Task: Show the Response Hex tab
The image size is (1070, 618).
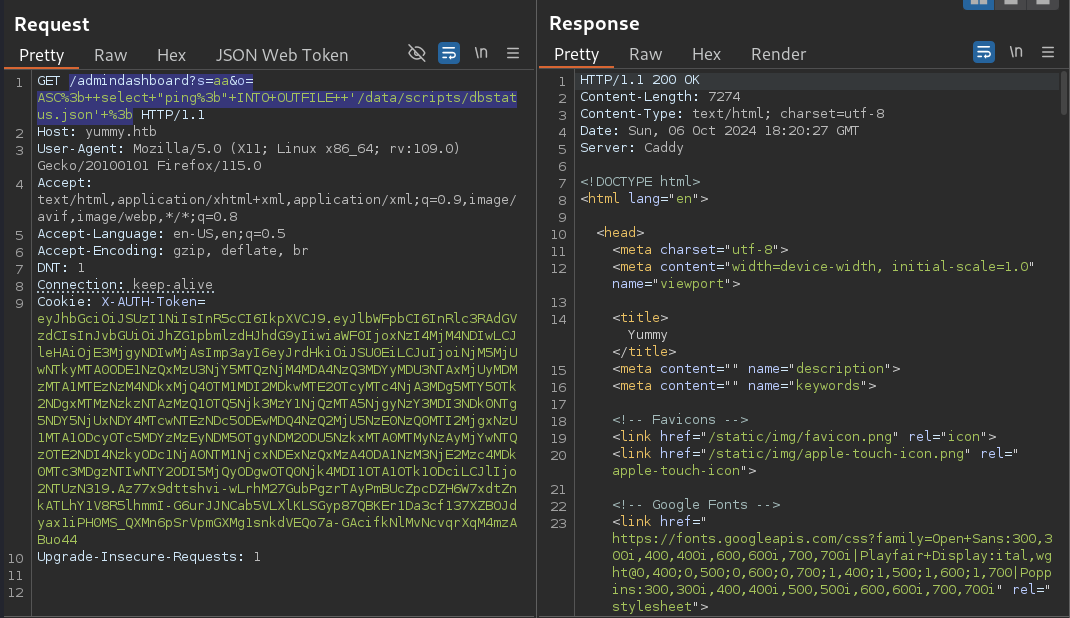Action: pyautogui.click(x=706, y=55)
